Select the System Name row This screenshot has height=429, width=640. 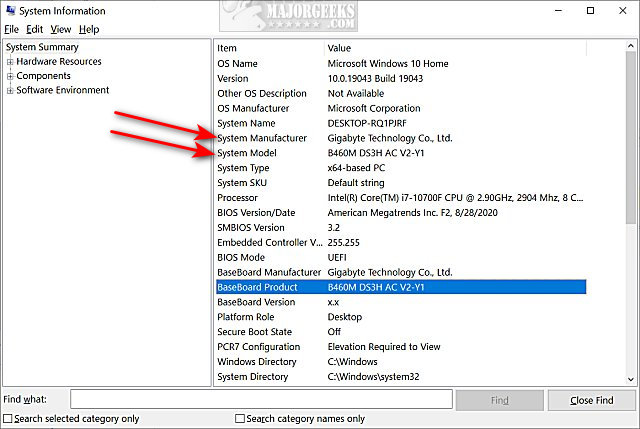tap(401, 123)
